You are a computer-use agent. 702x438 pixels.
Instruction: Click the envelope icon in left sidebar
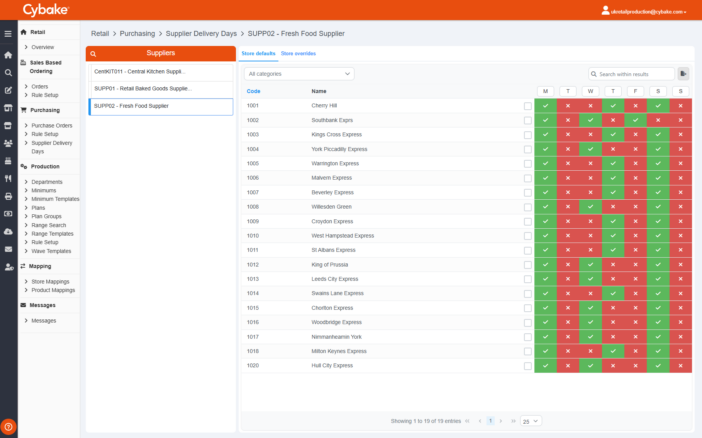[x=8, y=249]
